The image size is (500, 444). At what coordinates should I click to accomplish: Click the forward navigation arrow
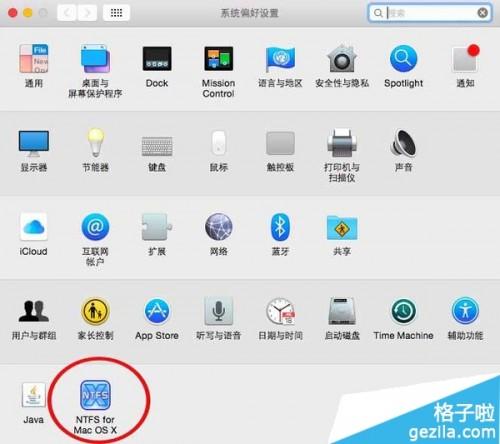[87, 13]
